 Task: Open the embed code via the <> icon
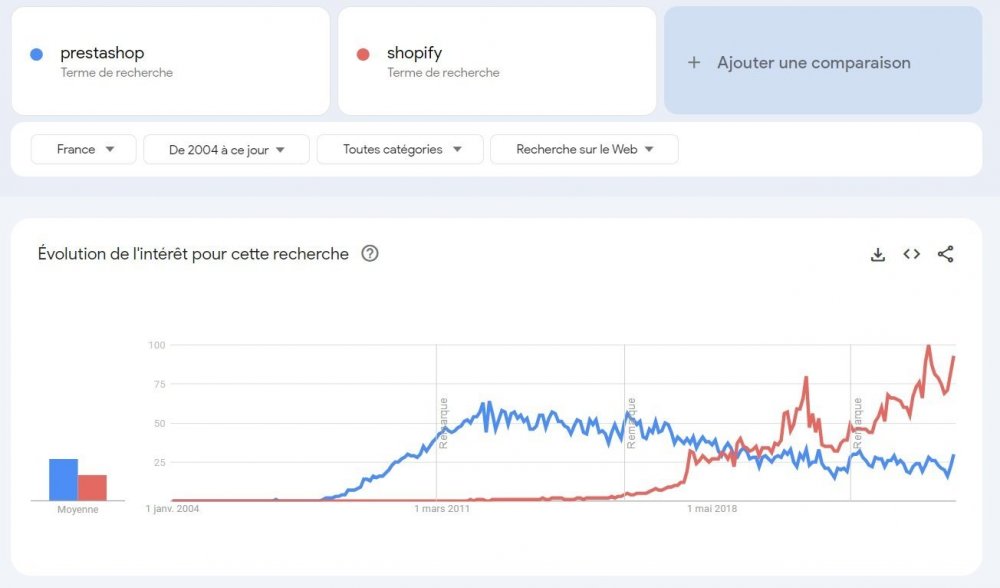click(x=911, y=255)
